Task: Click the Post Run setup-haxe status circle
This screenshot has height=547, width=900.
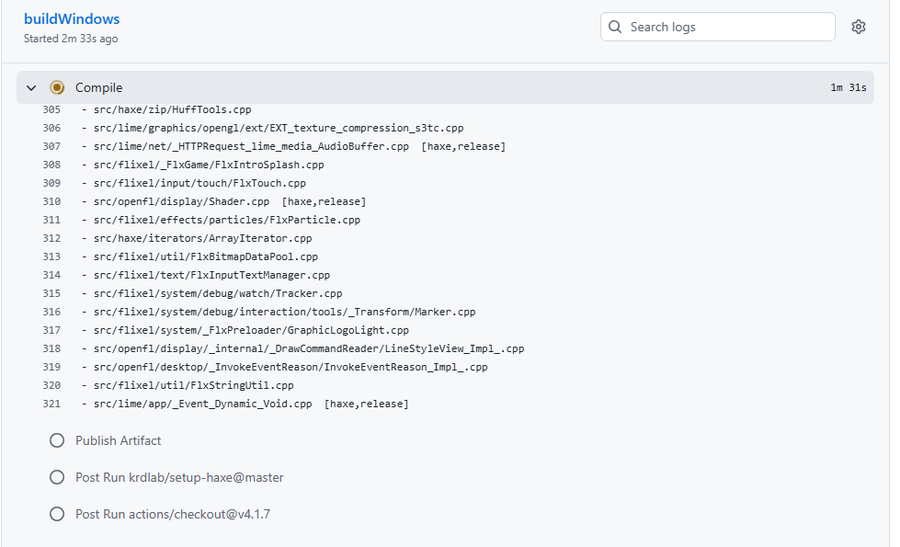Action: pyautogui.click(x=57, y=477)
